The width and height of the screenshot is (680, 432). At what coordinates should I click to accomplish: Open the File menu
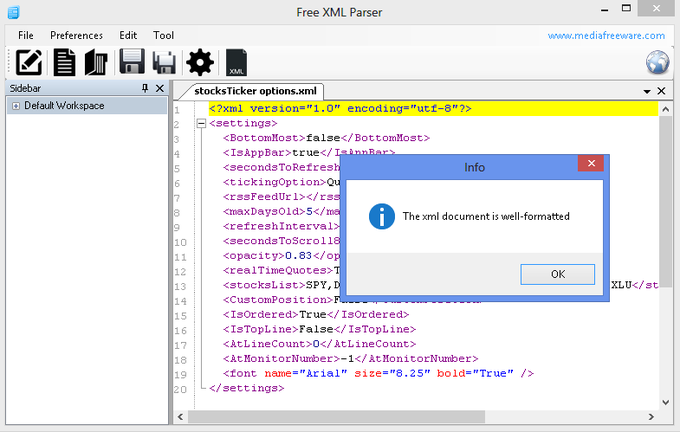click(26, 35)
